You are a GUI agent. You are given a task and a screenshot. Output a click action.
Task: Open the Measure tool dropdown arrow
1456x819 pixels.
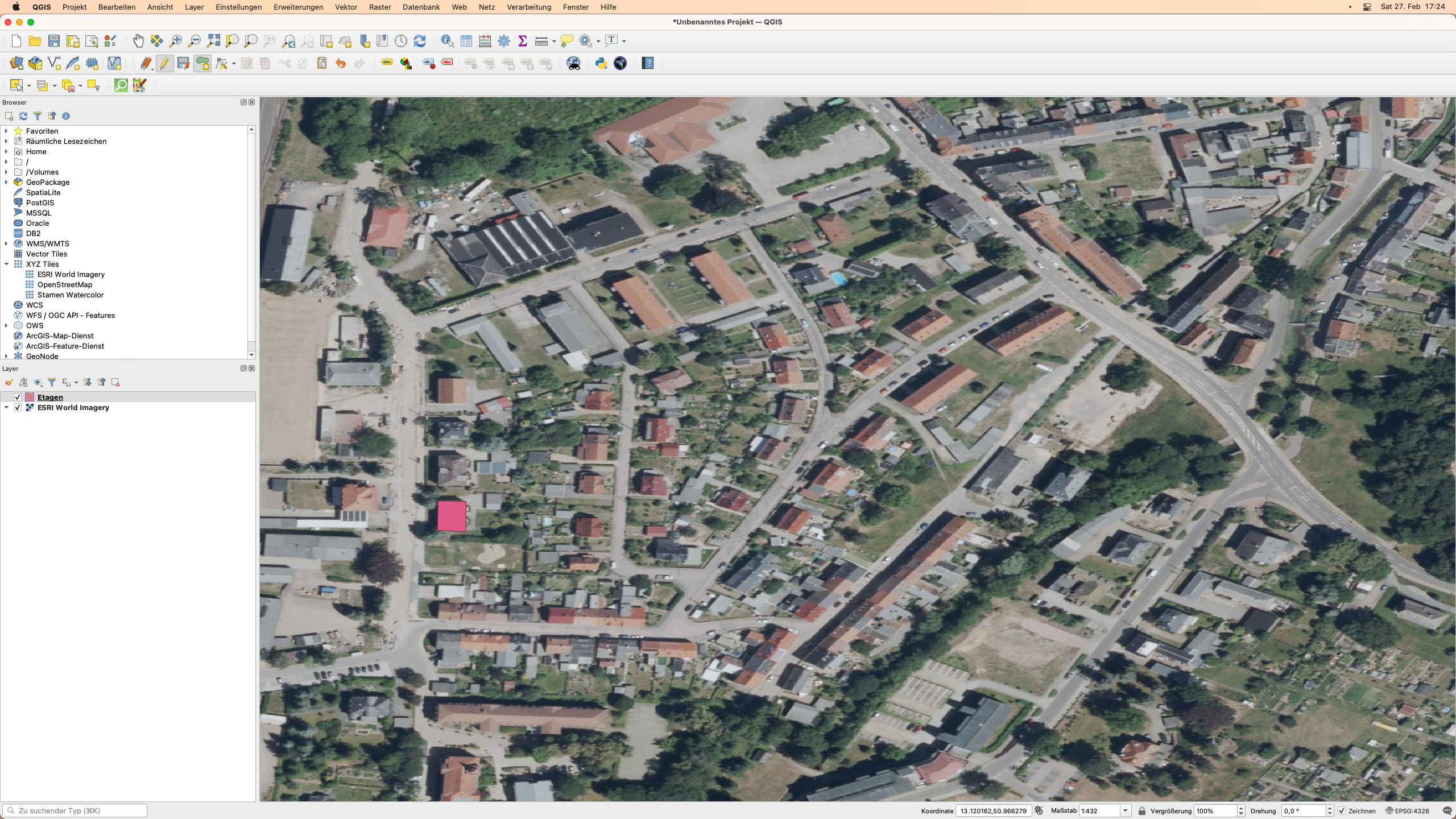[x=554, y=42]
